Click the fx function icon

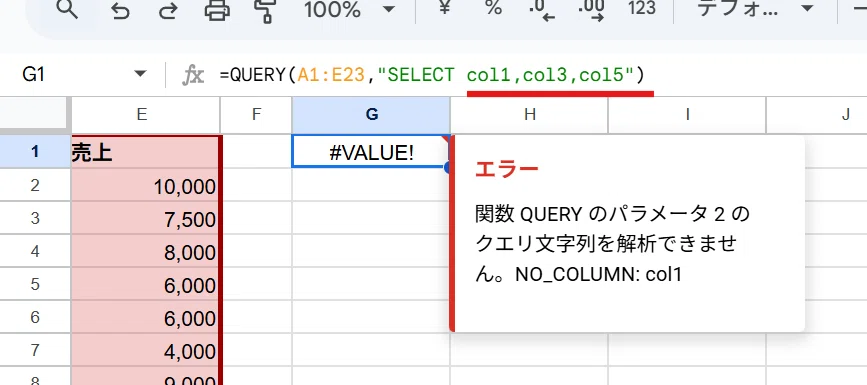(x=193, y=75)
